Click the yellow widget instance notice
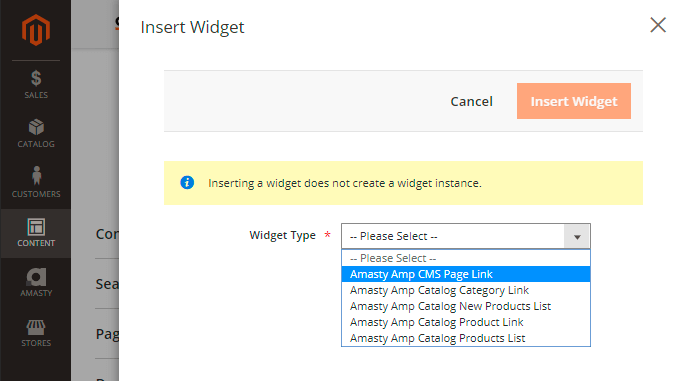Screen dimensions: 686x381 403,183
